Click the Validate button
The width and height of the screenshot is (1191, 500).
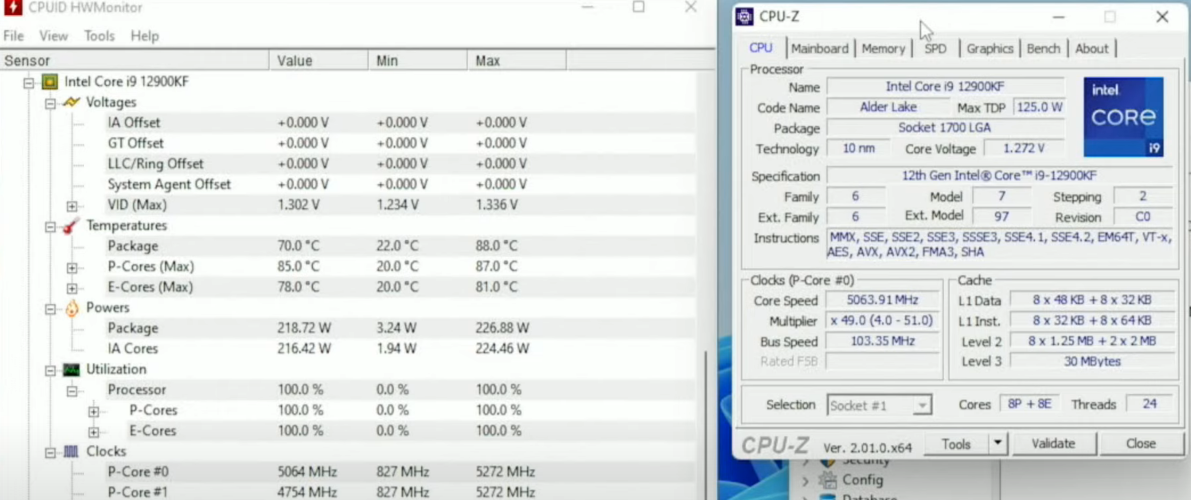coord(1054,444)
